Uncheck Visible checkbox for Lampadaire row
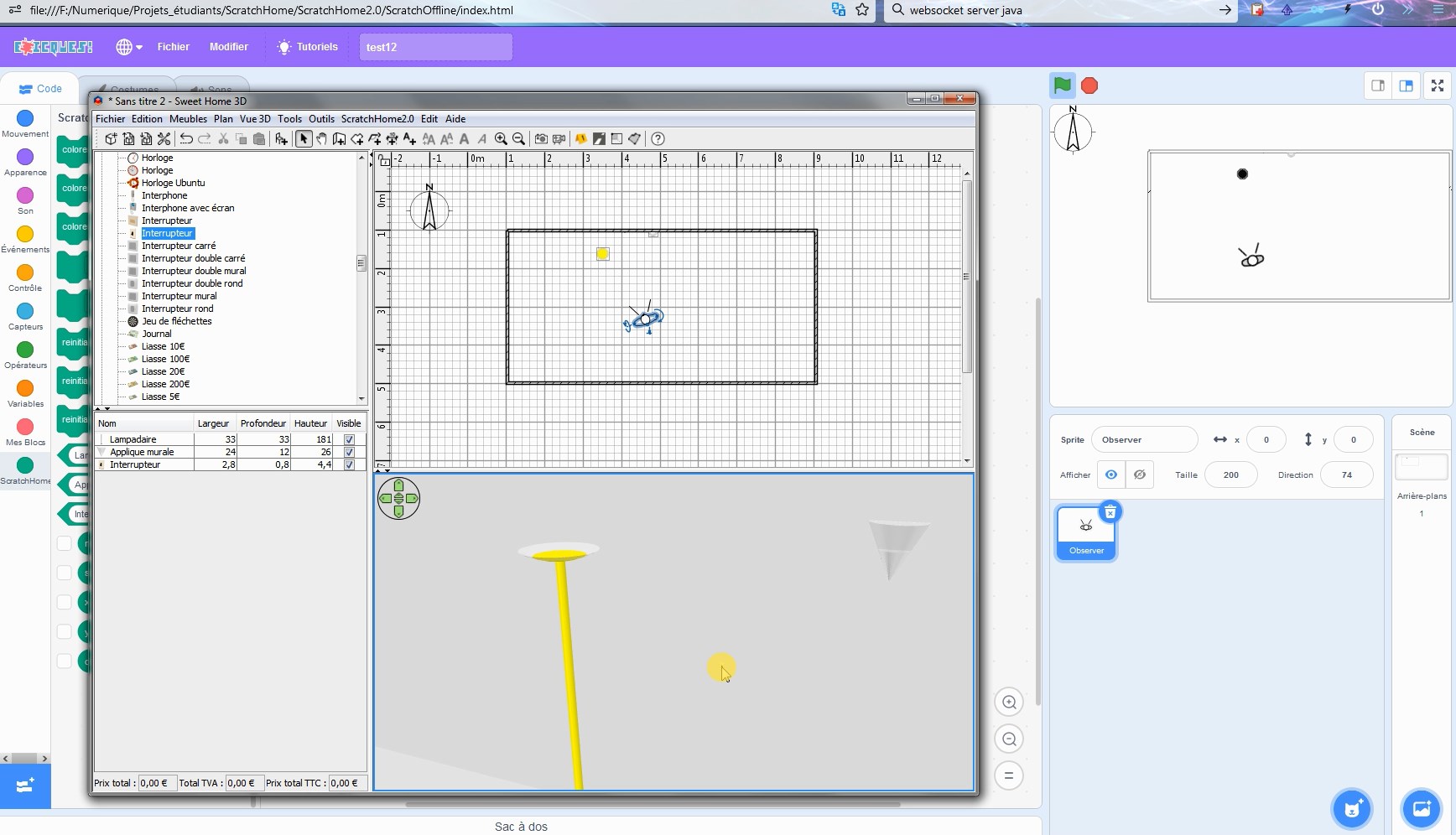This screenshot has height=835, width=1456. [x=349, y=439]
